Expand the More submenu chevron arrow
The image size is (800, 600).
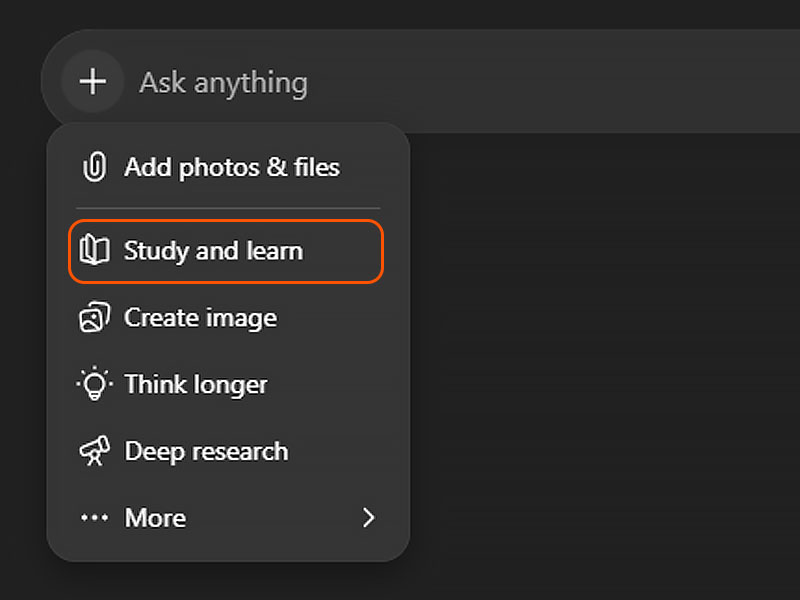coord(369,518)
